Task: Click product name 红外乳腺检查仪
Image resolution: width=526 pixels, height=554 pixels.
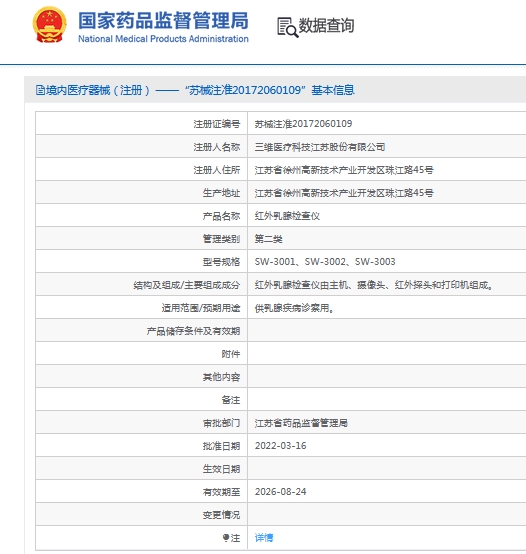Action: (287, 216)
